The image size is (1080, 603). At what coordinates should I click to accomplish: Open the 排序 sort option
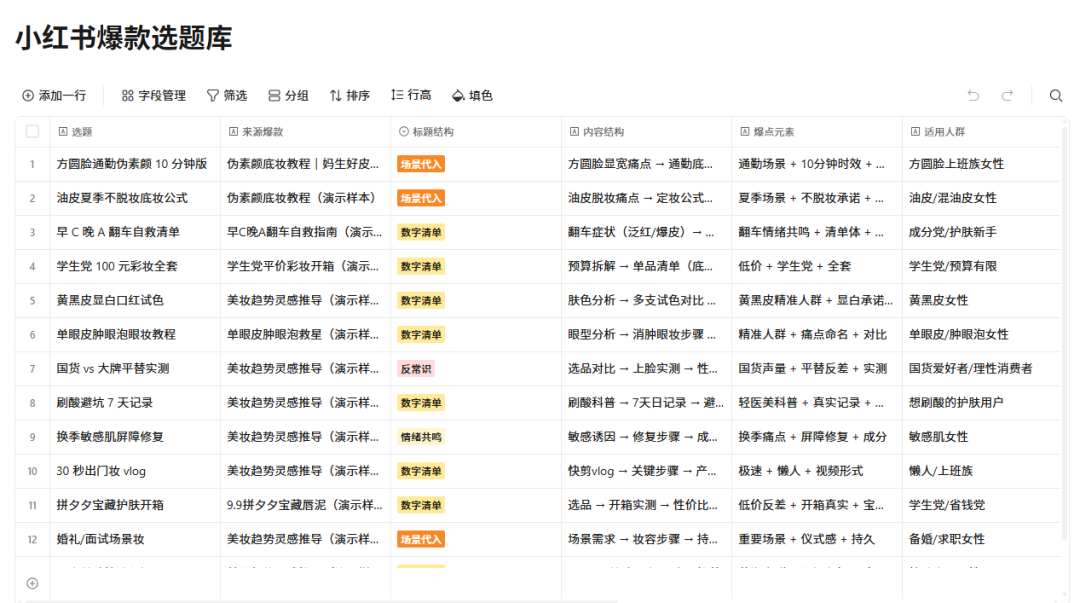pos(349,96)
